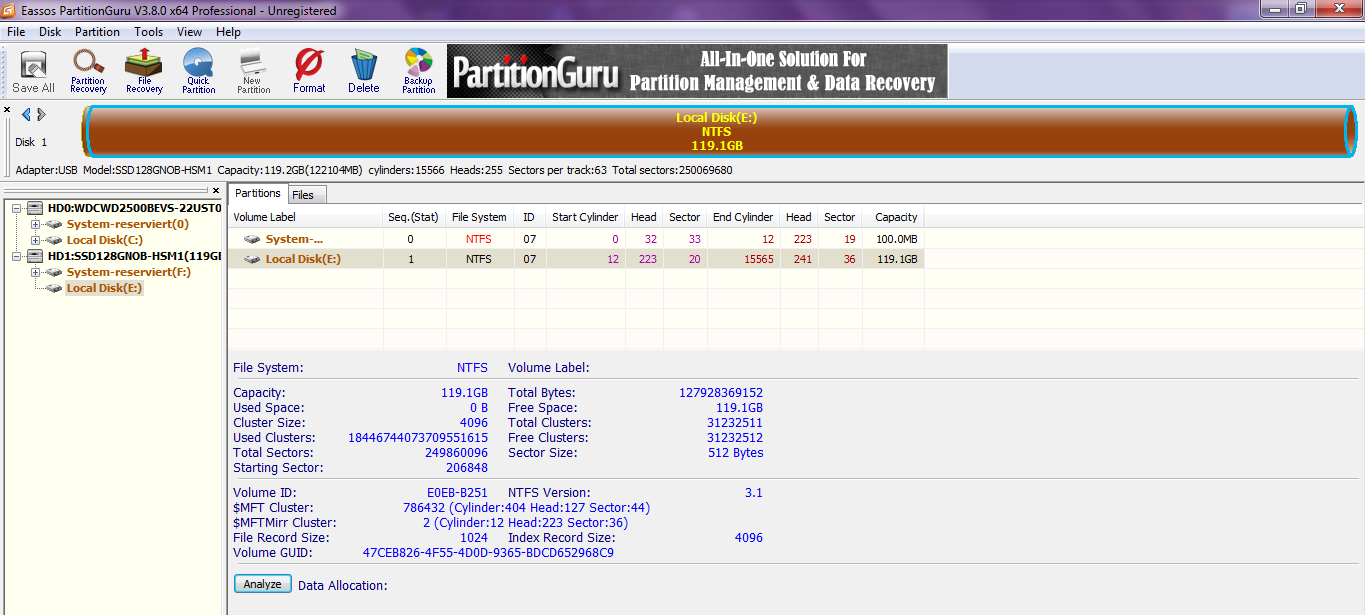Click the Capacity column header
1365x615 pixels.
click(893, 217)
